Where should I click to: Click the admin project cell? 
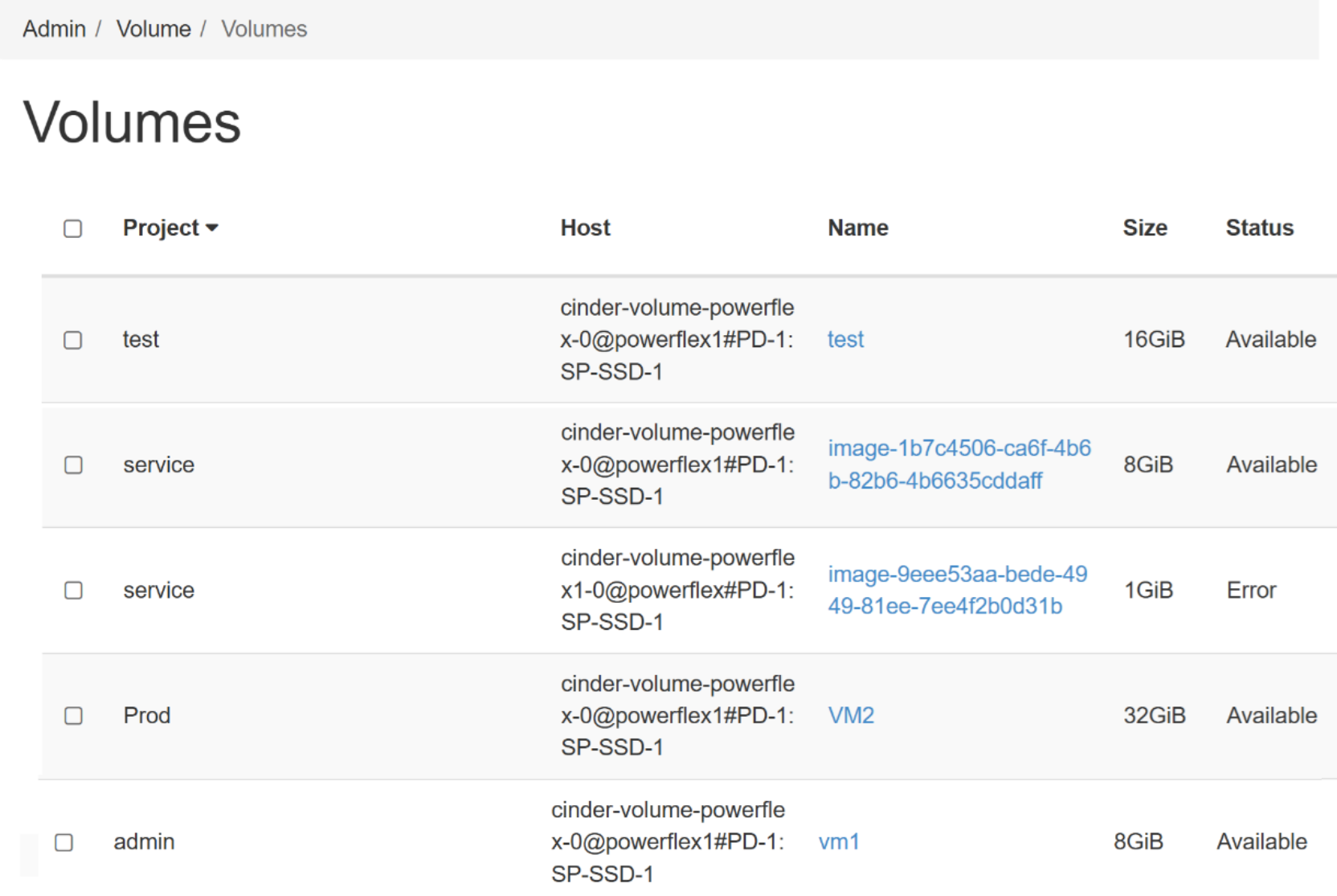[144, 841]
